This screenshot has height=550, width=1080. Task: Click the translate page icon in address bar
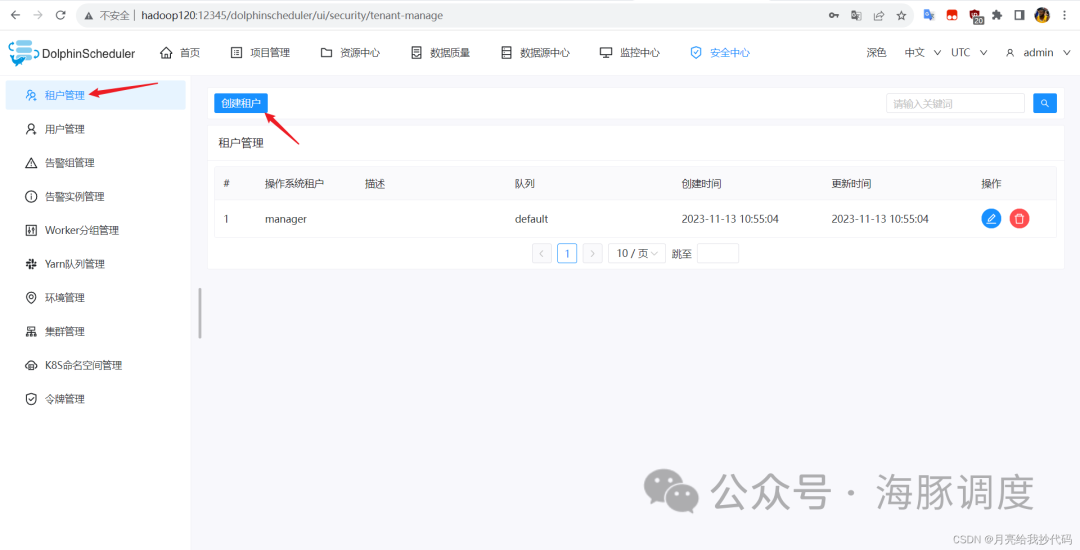(x=856, y=15)
